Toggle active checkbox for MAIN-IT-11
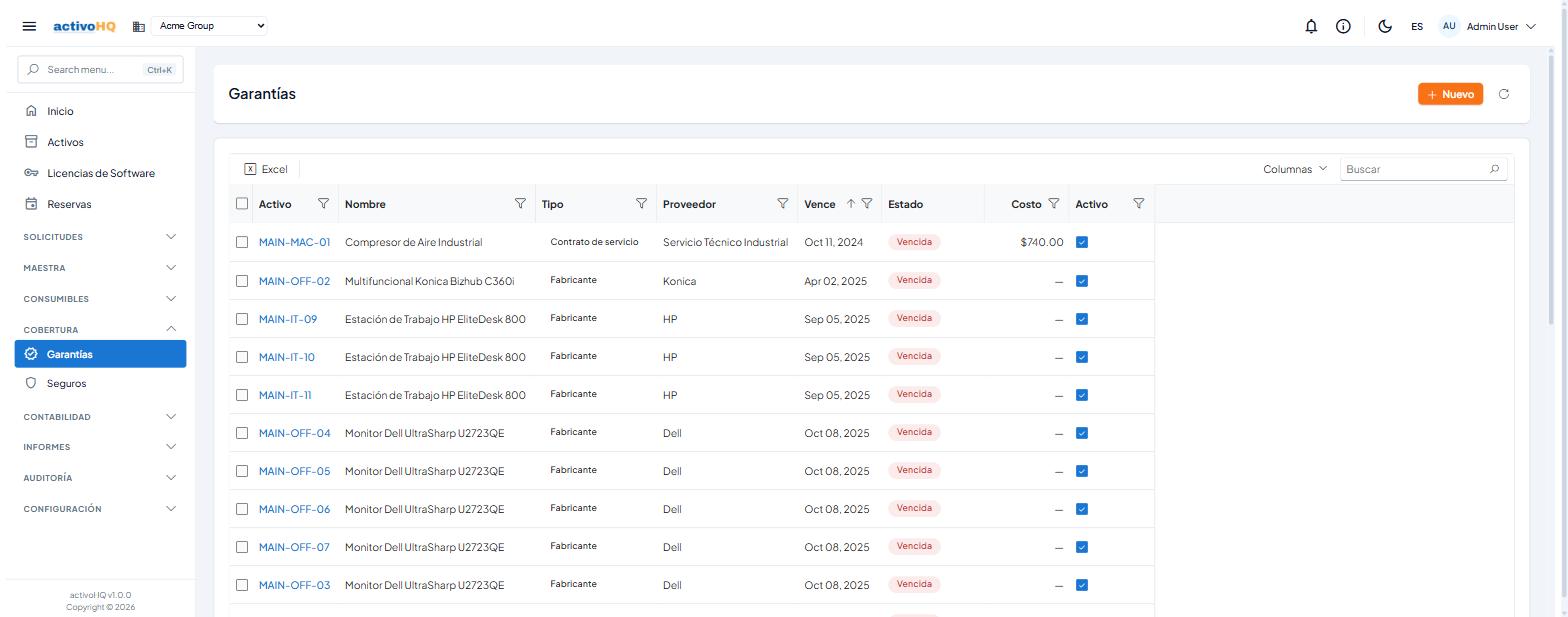This screenshot has height=617, width=1568. pos(1081,395)
